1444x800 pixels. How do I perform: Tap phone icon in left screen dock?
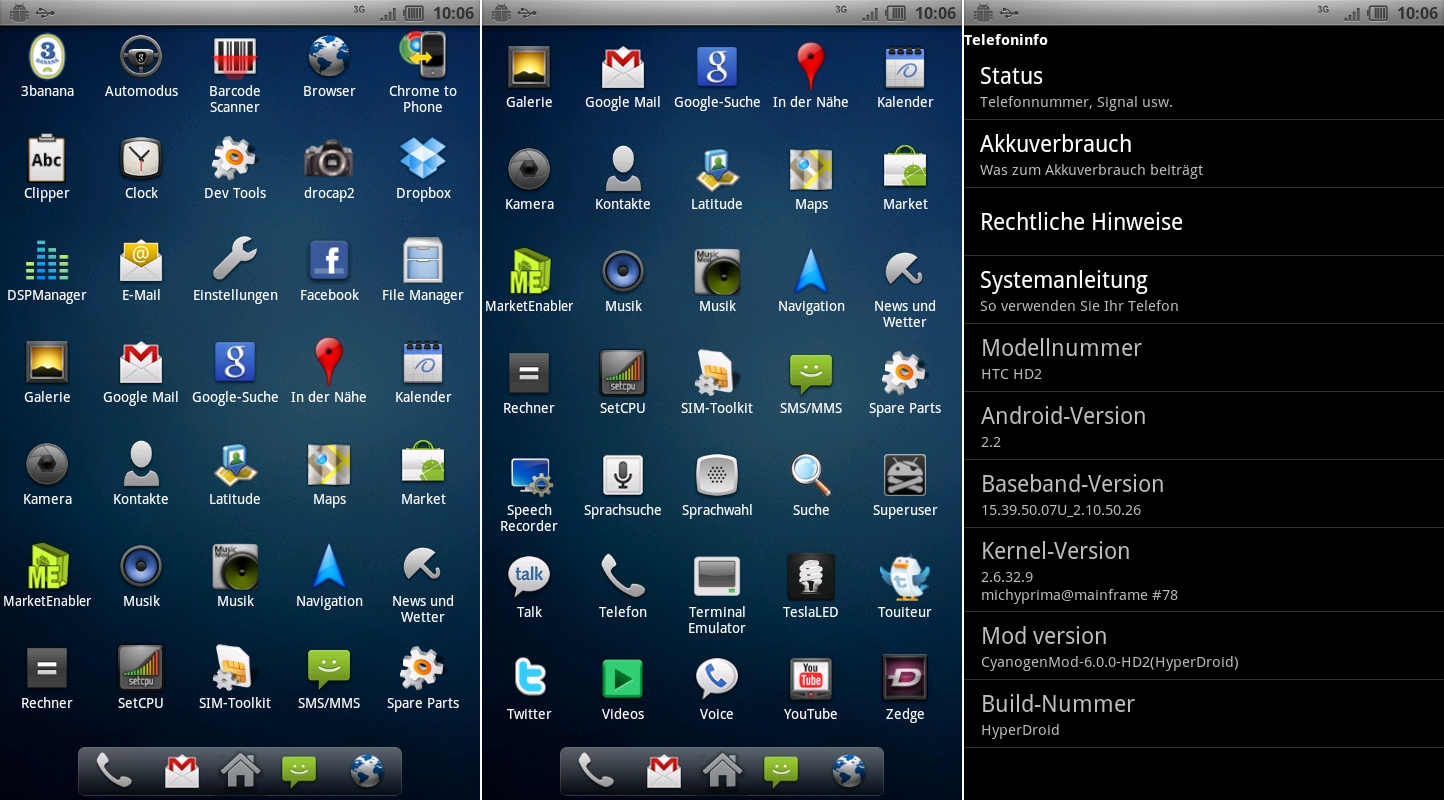(113, 771)
